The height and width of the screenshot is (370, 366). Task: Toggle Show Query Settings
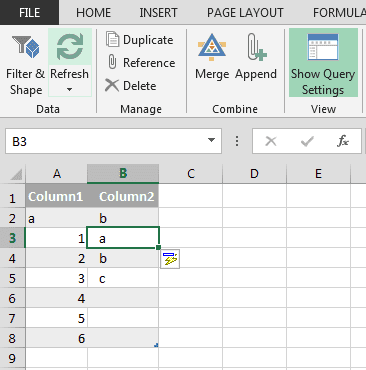[323, 63]
